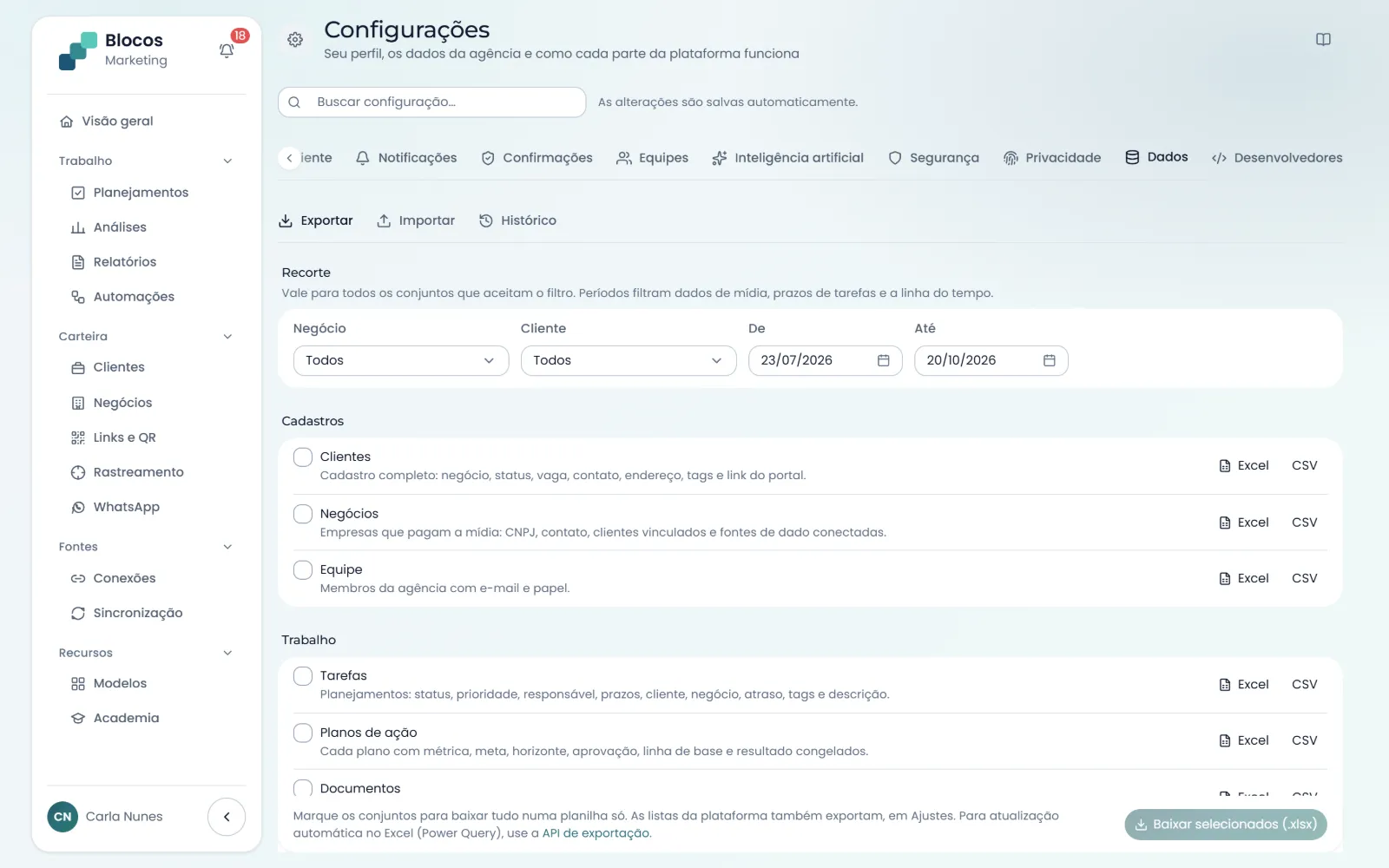
Task: Check the Equipe export checkbox
Action: coord(303,569)
